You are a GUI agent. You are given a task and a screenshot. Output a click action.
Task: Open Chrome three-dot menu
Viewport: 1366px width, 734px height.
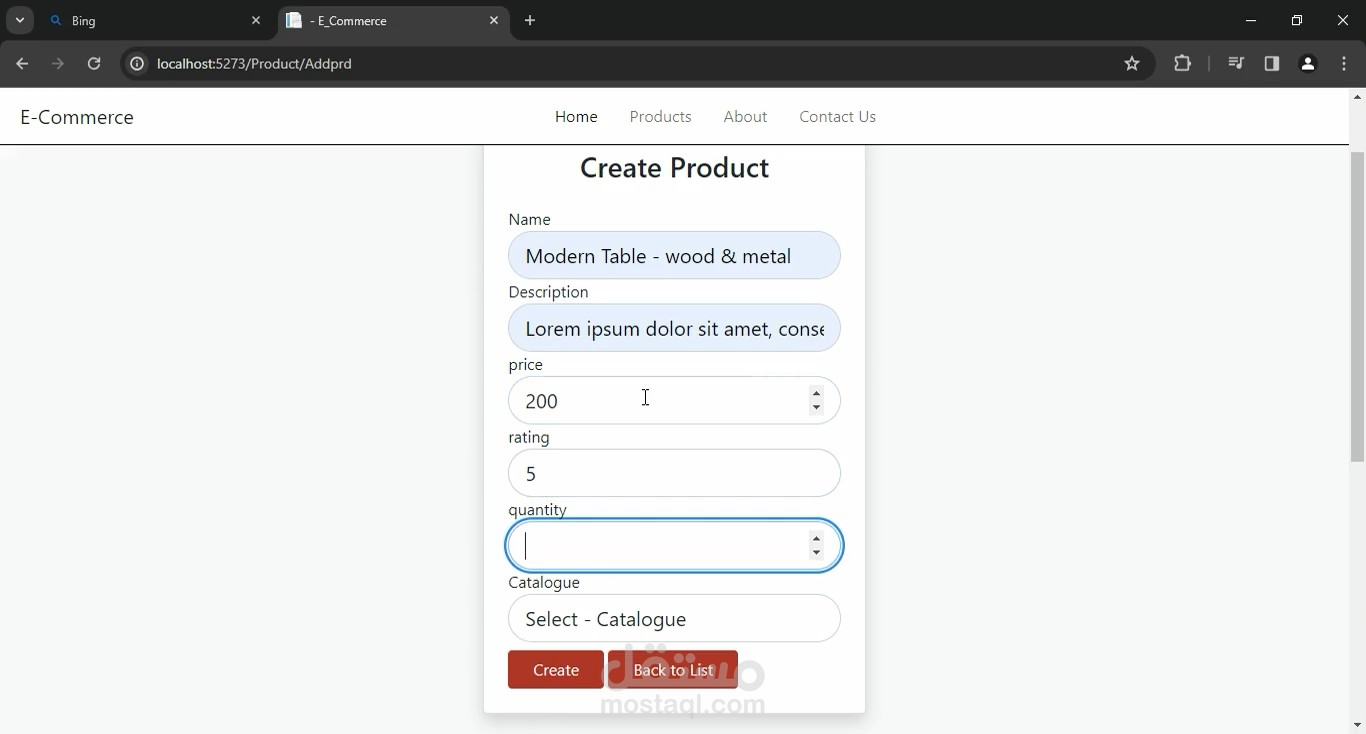coord(1344,64)
